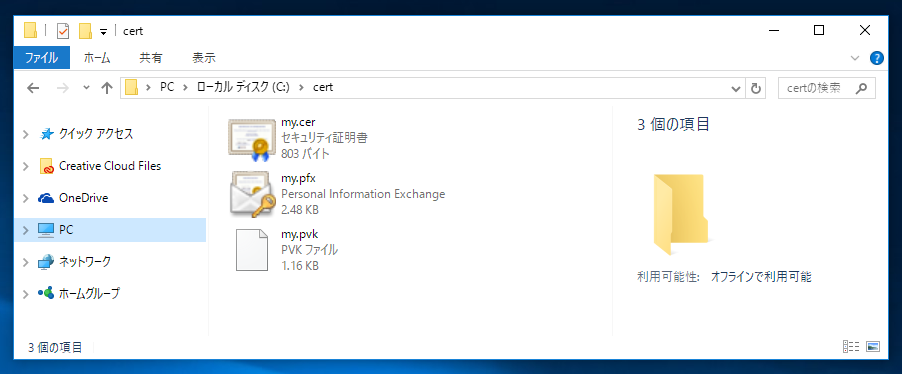Click the Forward navigation arrow
The height and width of the screenshot is (374, 902).
point(63,88)
